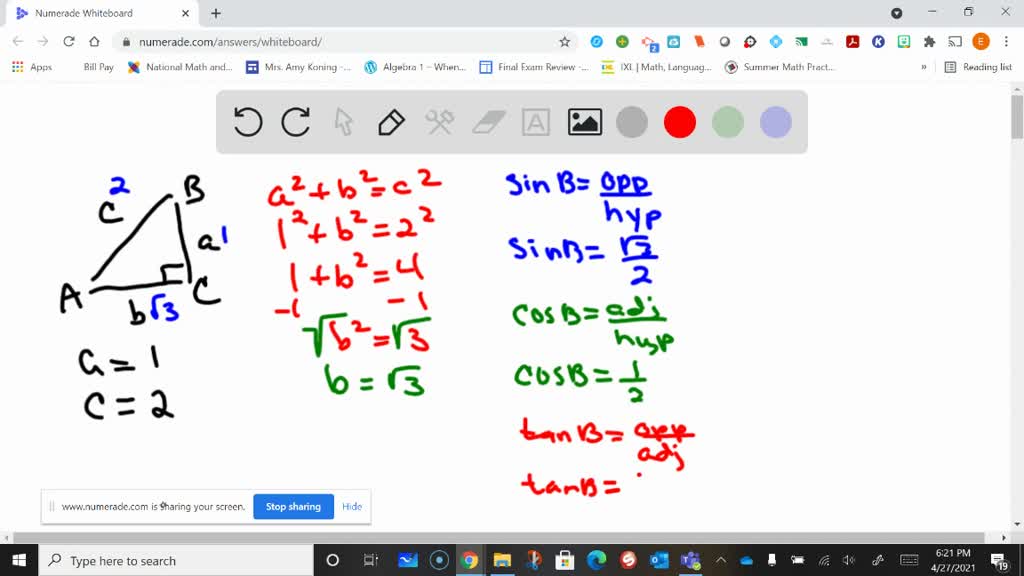Select the pointer/cursor tool
1024x576 pixels.
[x=343, y=122]
